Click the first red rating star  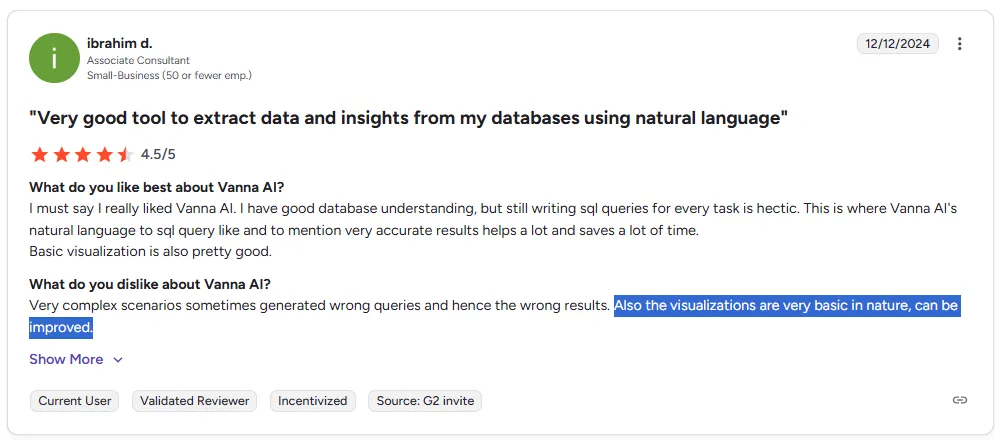(x=40, y=155)
